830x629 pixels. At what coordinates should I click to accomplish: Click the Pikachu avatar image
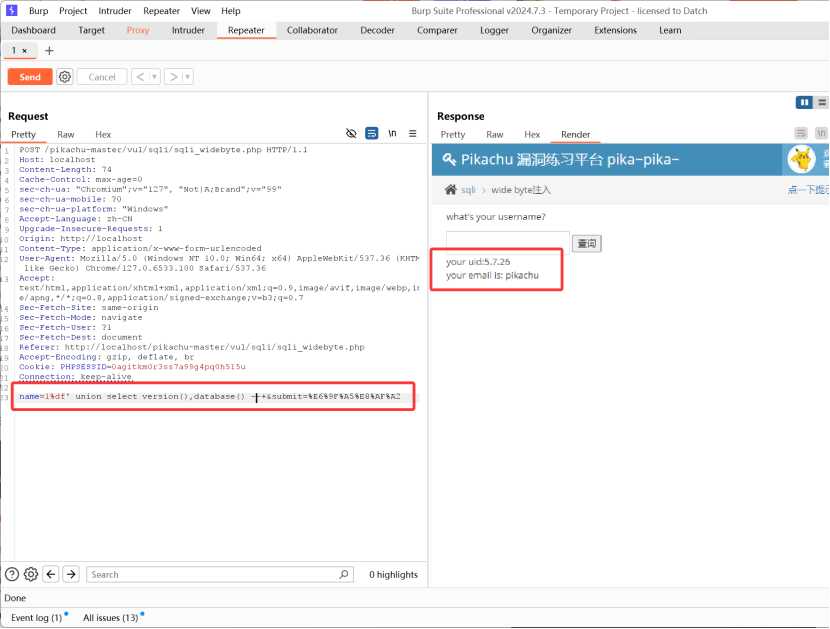pos(801,159)
